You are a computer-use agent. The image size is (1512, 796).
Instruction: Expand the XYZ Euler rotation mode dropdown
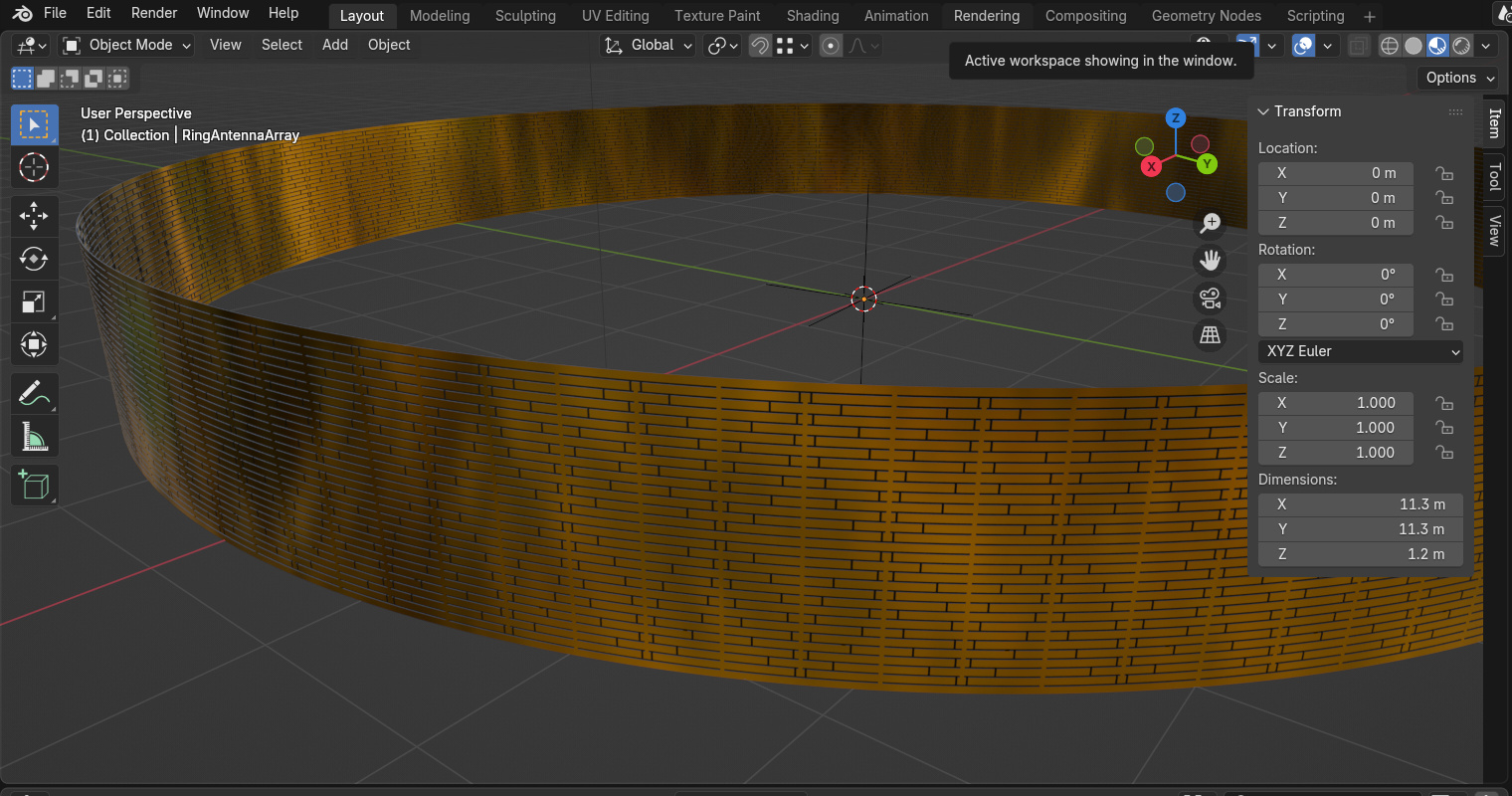pyautogui.click(x=1360, y=351)
